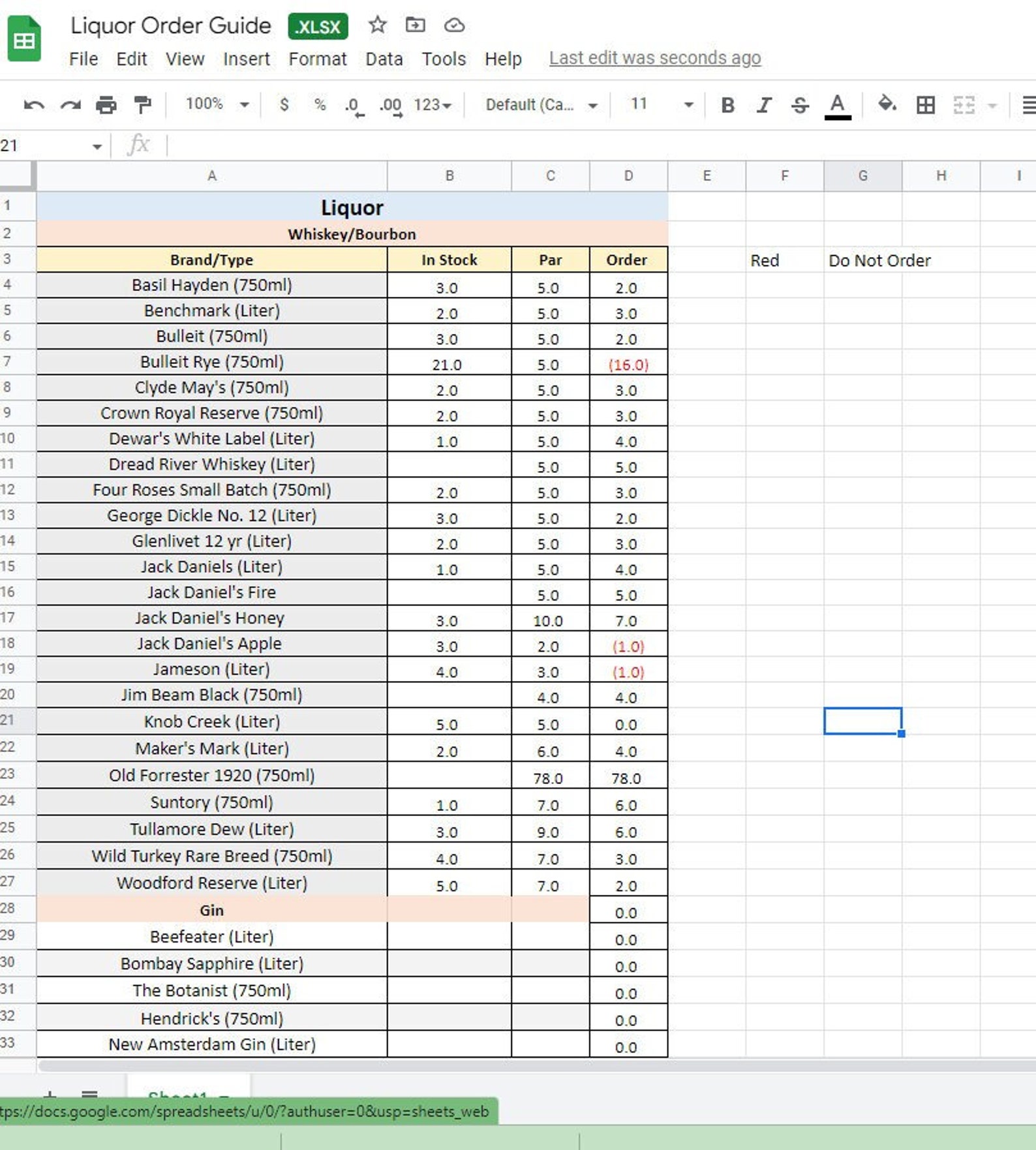
Task: Select the 'Hendrick's (750ml)' cell
Action: 212,1018
